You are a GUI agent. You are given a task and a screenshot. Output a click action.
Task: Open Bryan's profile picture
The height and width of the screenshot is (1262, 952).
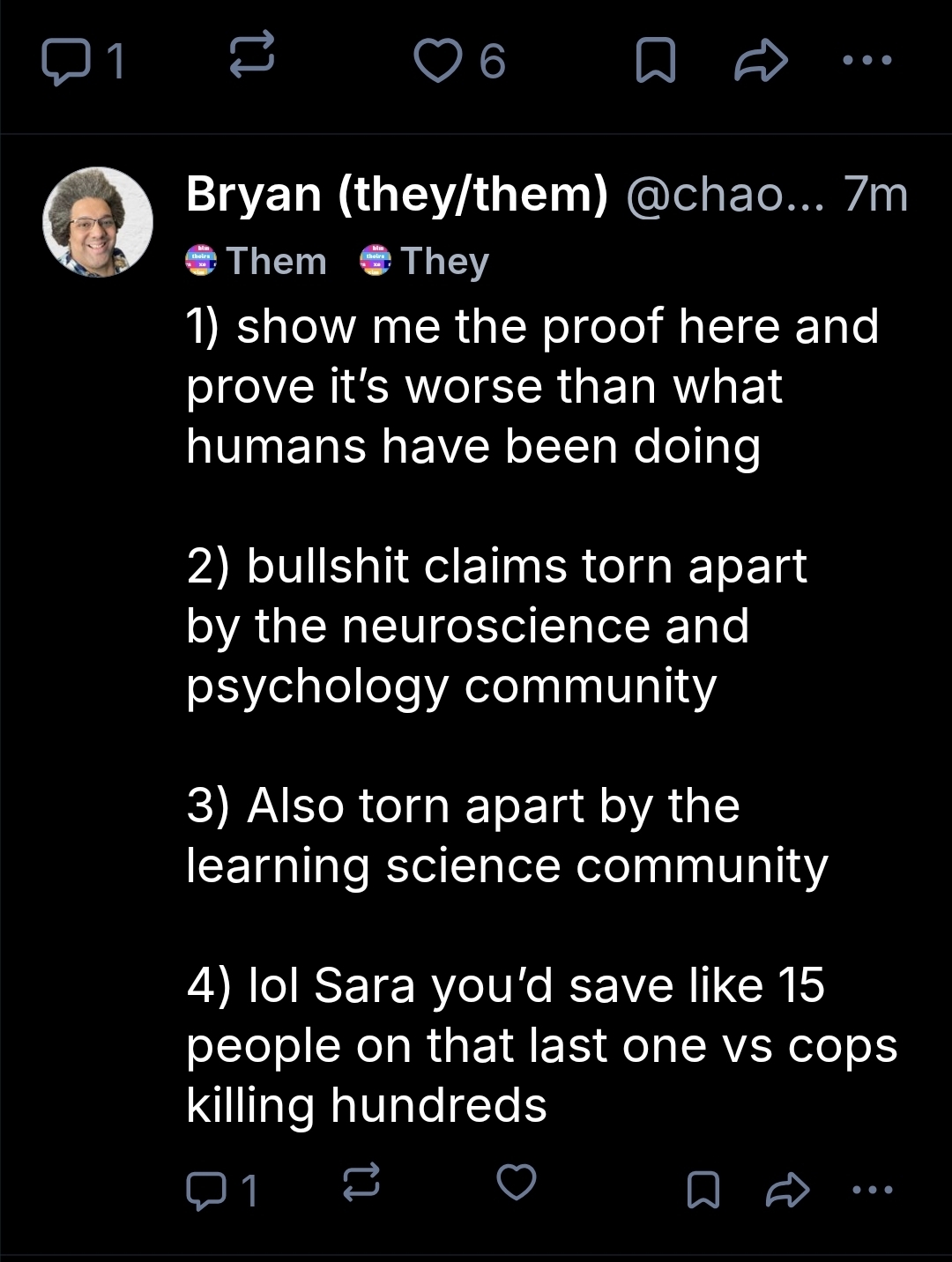[98, 222]
